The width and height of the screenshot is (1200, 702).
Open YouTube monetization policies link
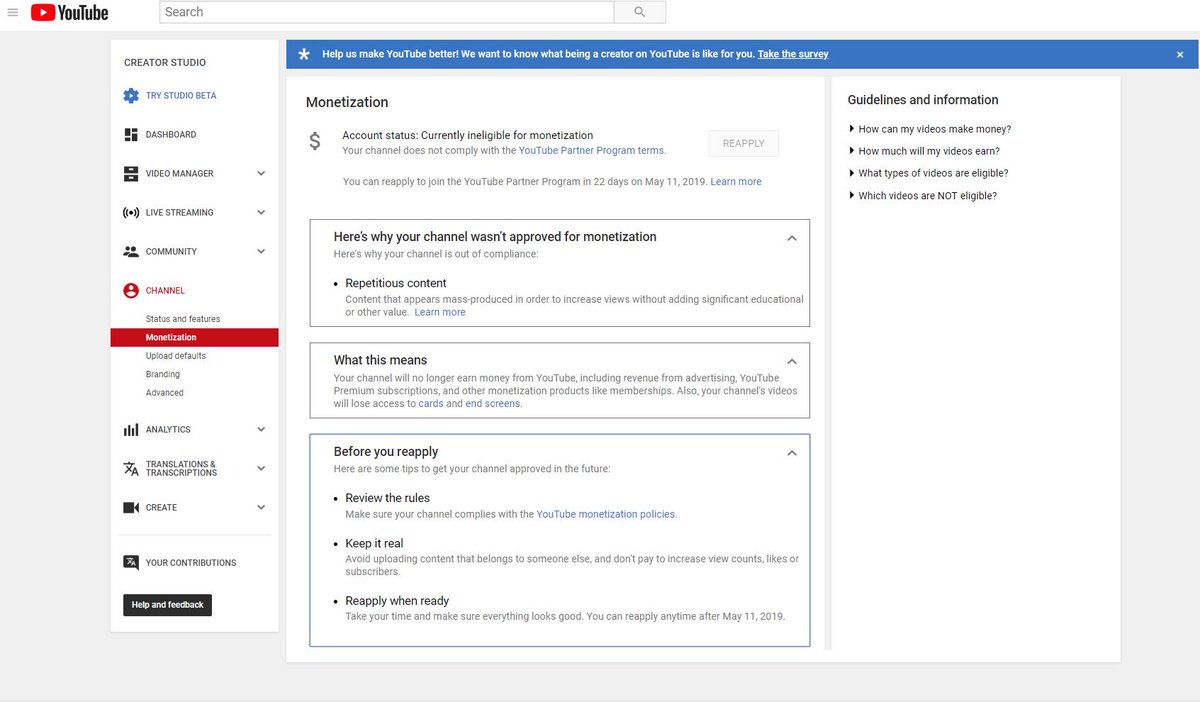coord(606,514)
